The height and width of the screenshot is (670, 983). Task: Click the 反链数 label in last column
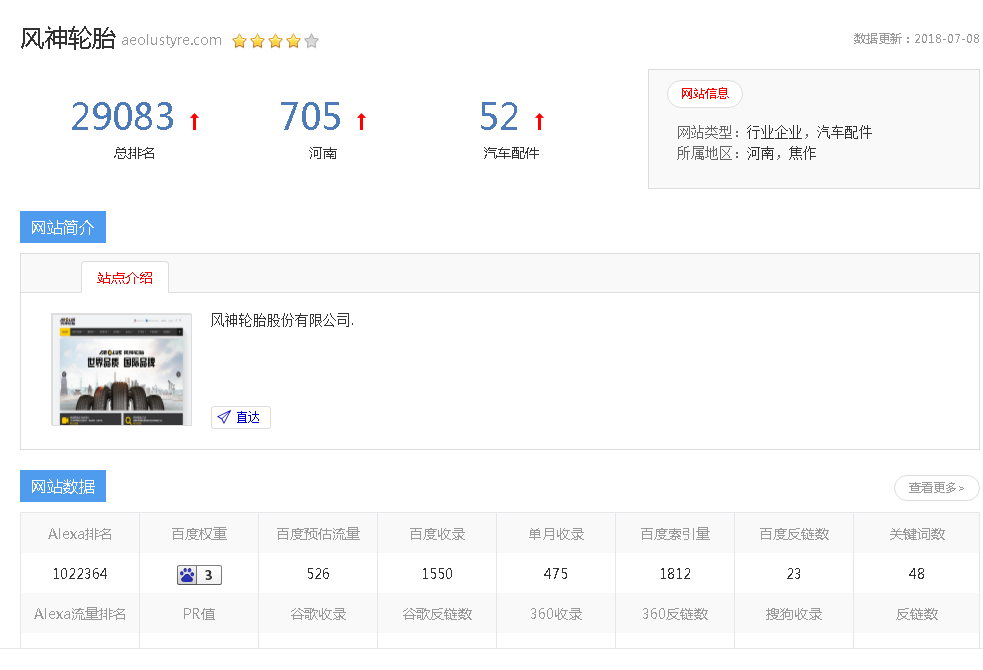(917, 614)
